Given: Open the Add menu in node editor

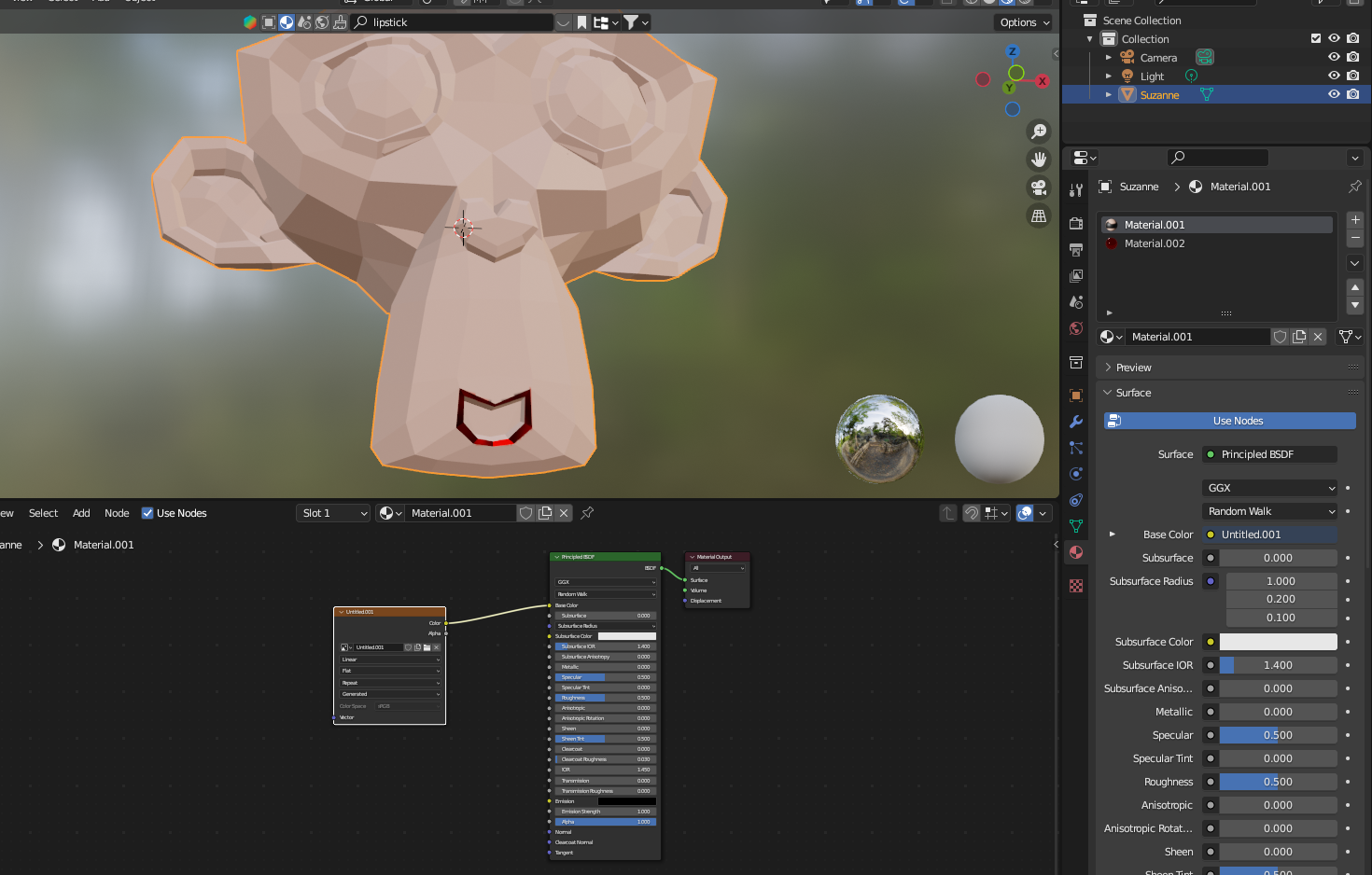Looking at the screenshot, I should click(81, 513).
